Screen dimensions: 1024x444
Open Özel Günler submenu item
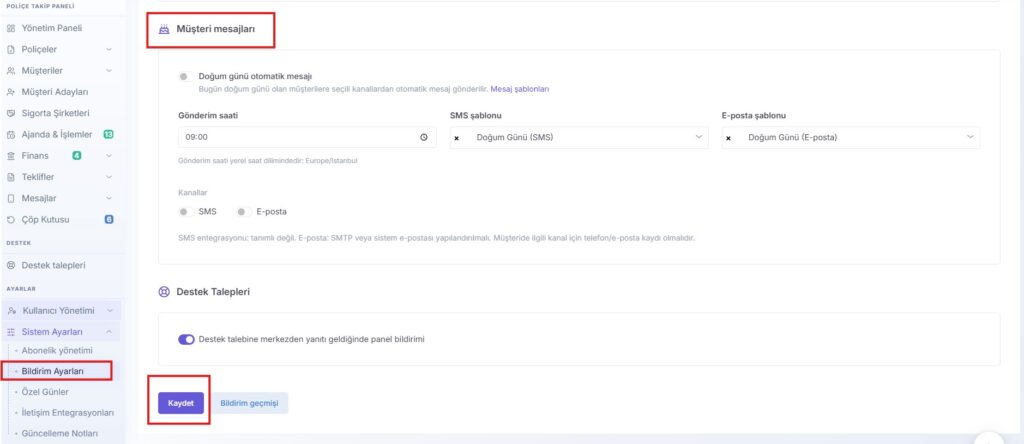coord(45,392)
